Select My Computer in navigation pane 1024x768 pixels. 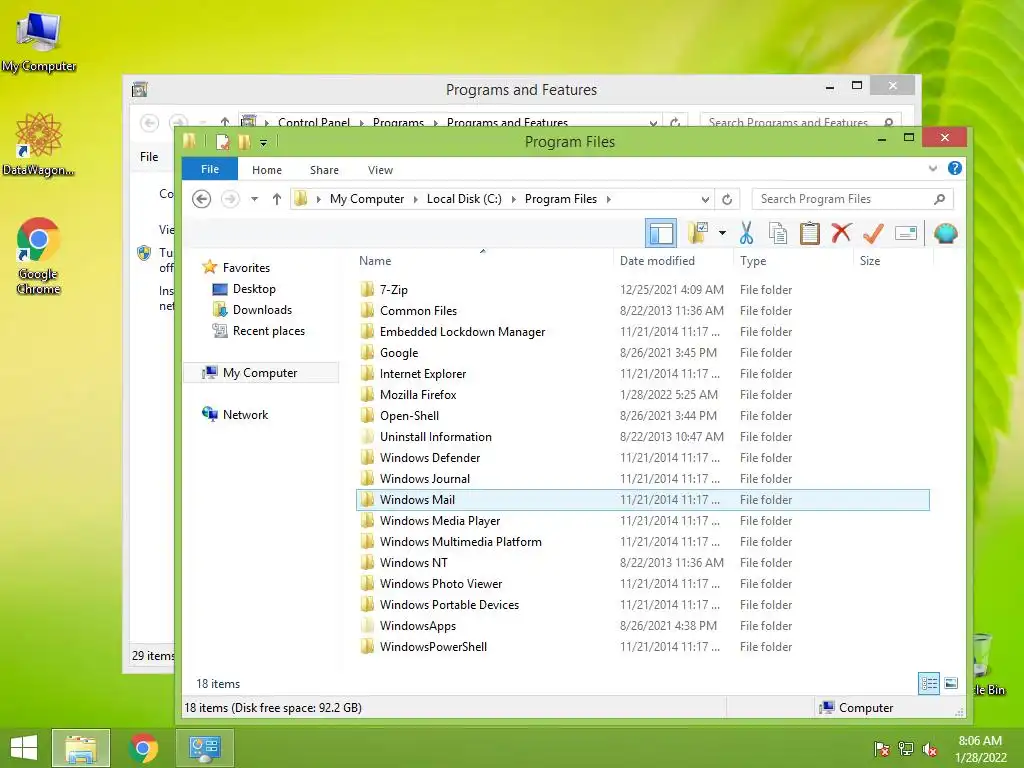[261, 372]
